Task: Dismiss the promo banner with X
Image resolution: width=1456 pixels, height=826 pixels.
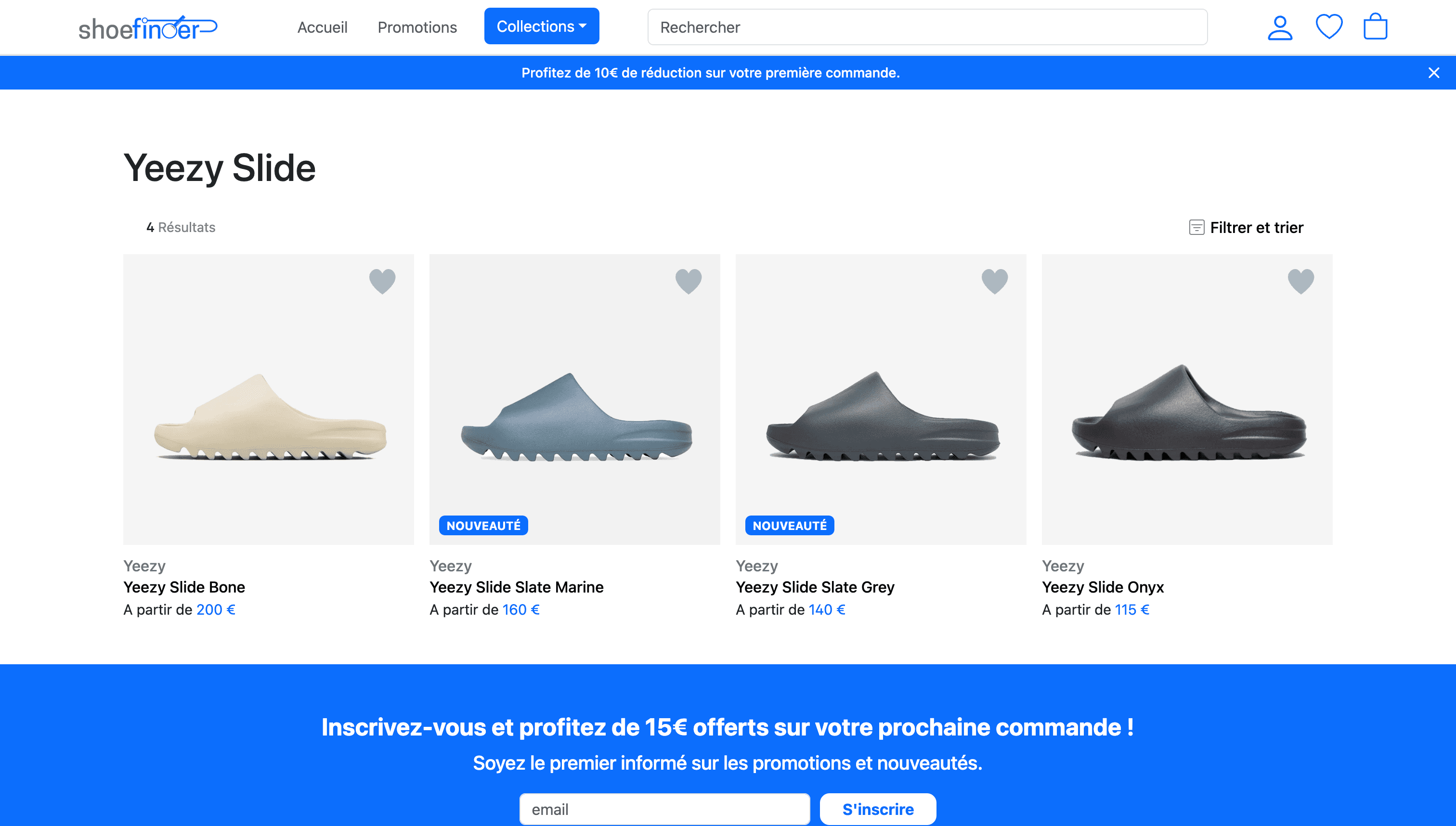Action: pyautogui.click(x=1434, y=73)
